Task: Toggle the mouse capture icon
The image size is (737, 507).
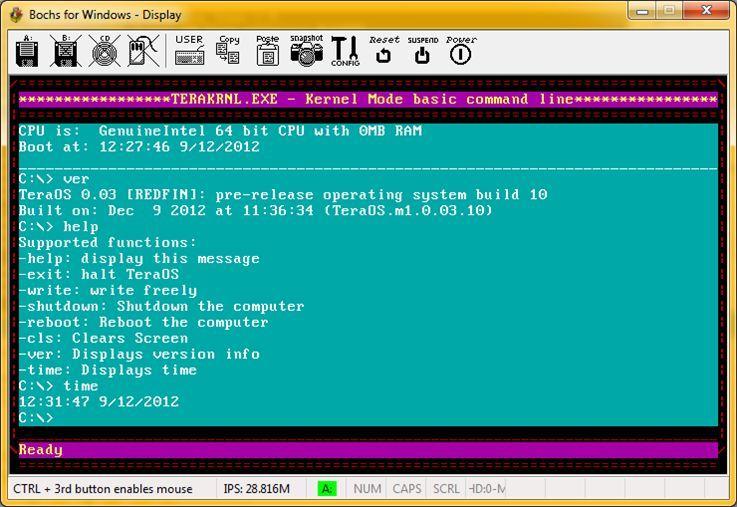Action: pos(143,51)
